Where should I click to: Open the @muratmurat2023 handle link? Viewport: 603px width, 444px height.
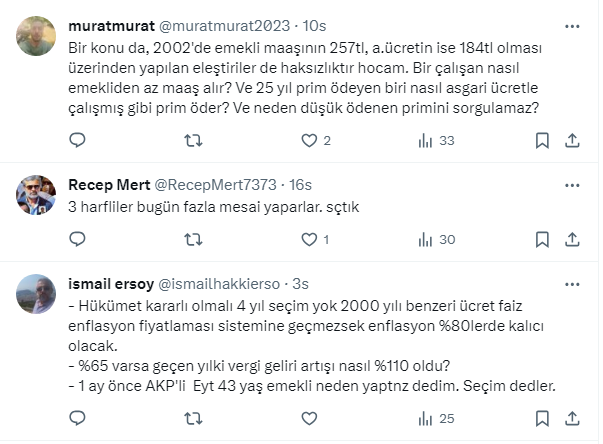237,25
